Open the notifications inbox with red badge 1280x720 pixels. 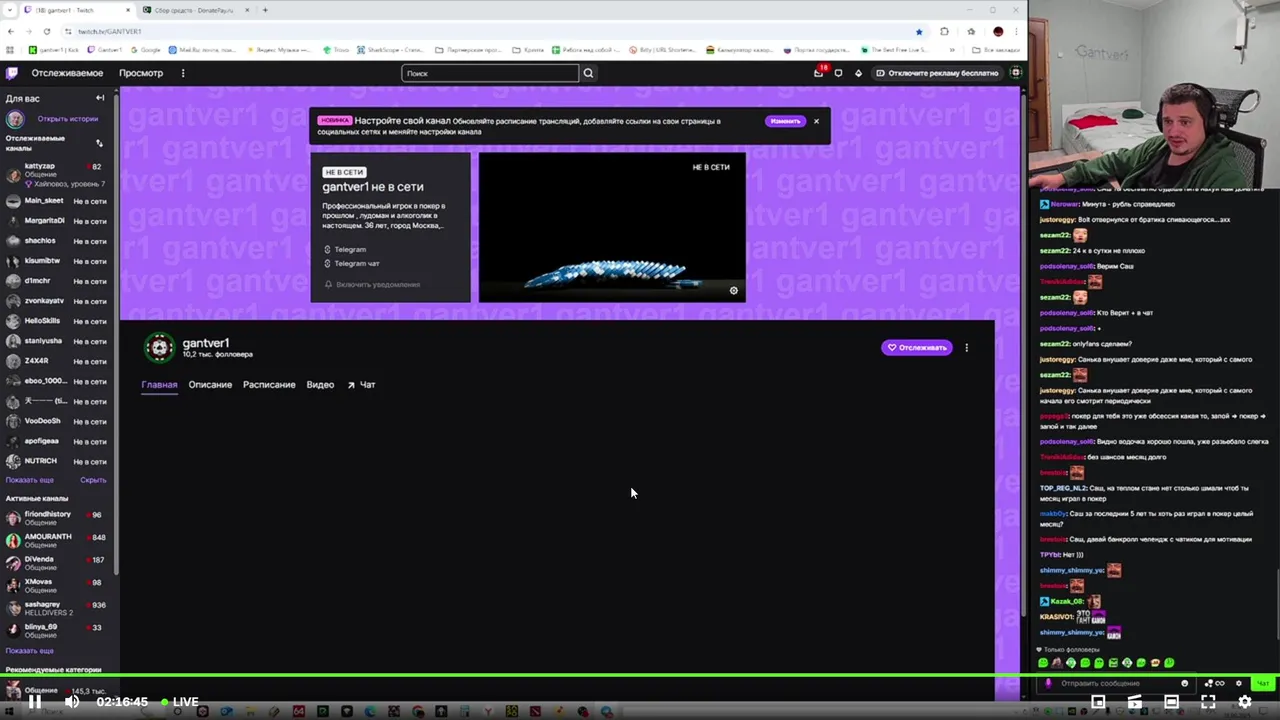[819, 72]
